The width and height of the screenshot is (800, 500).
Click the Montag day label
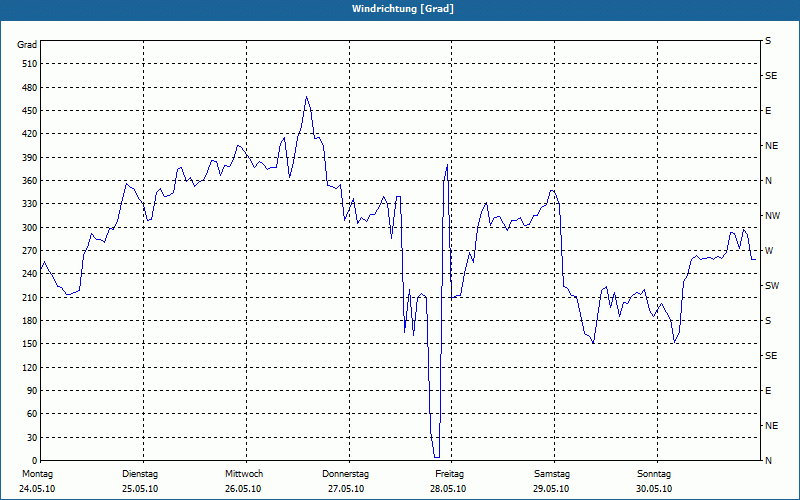[37, 474]
